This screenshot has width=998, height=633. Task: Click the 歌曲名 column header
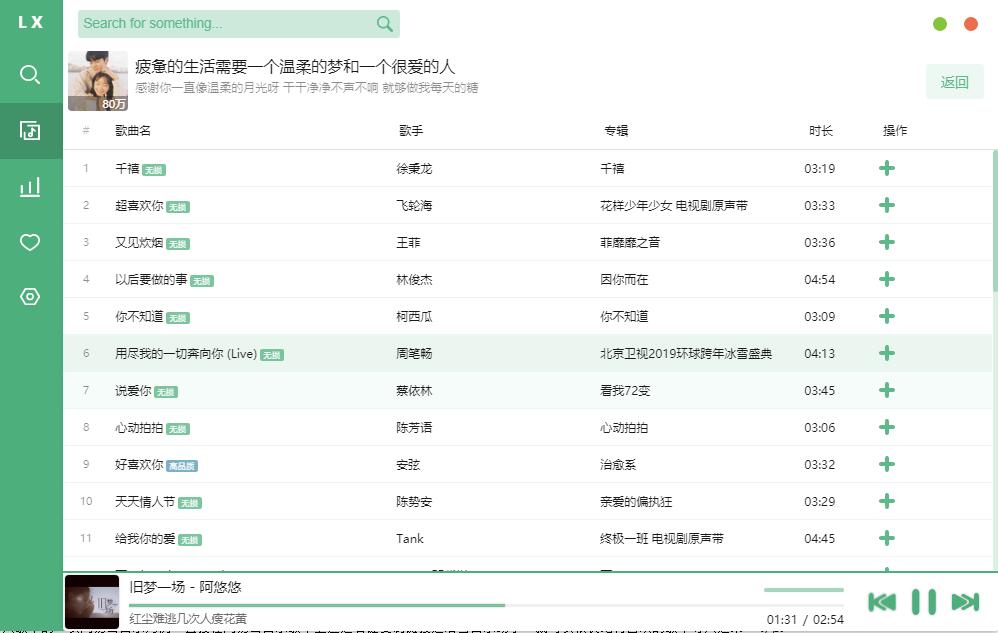pyautogui.click(x=133, y=130)
